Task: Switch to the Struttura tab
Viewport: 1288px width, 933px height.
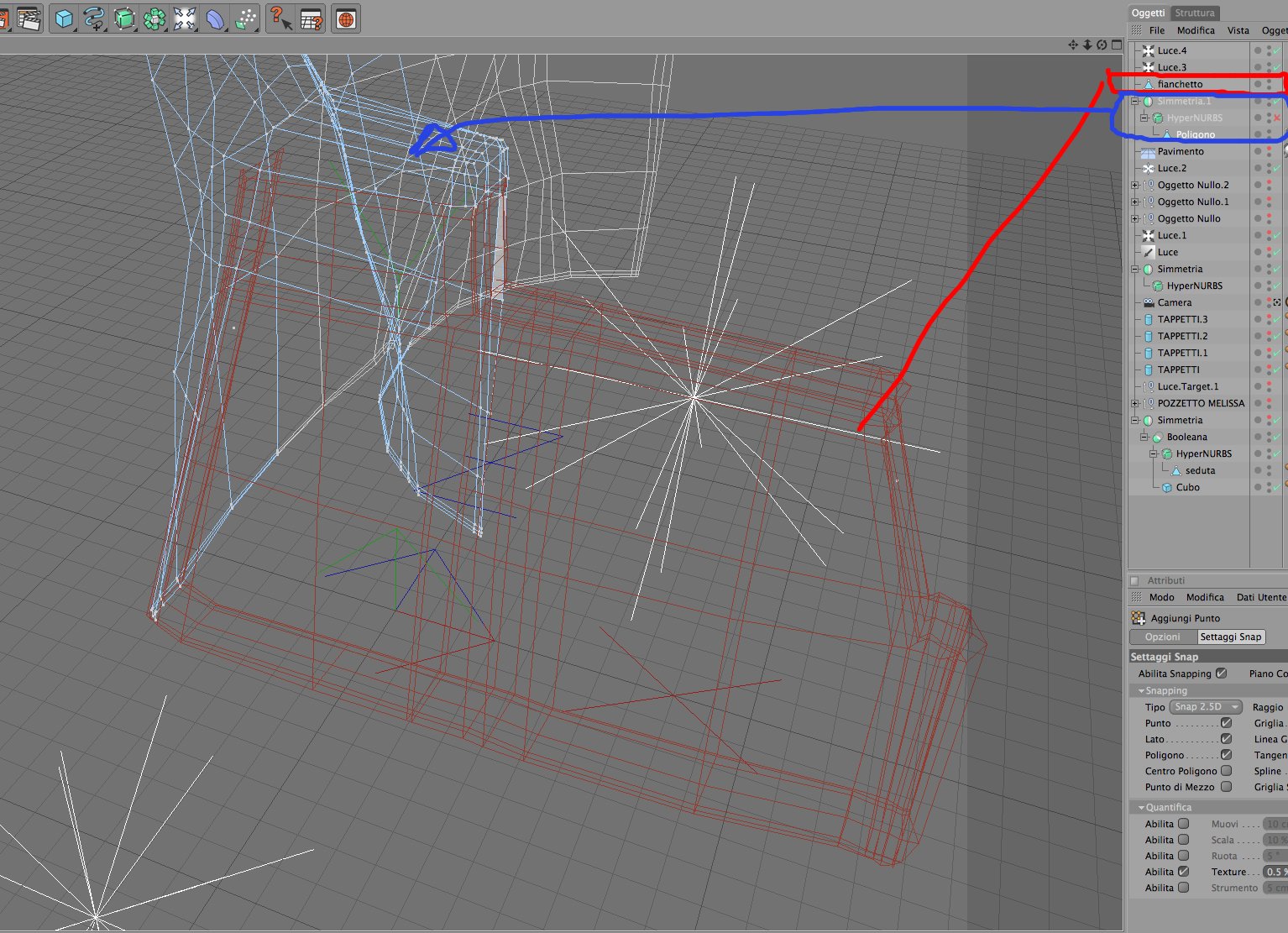Action: 1194,13
